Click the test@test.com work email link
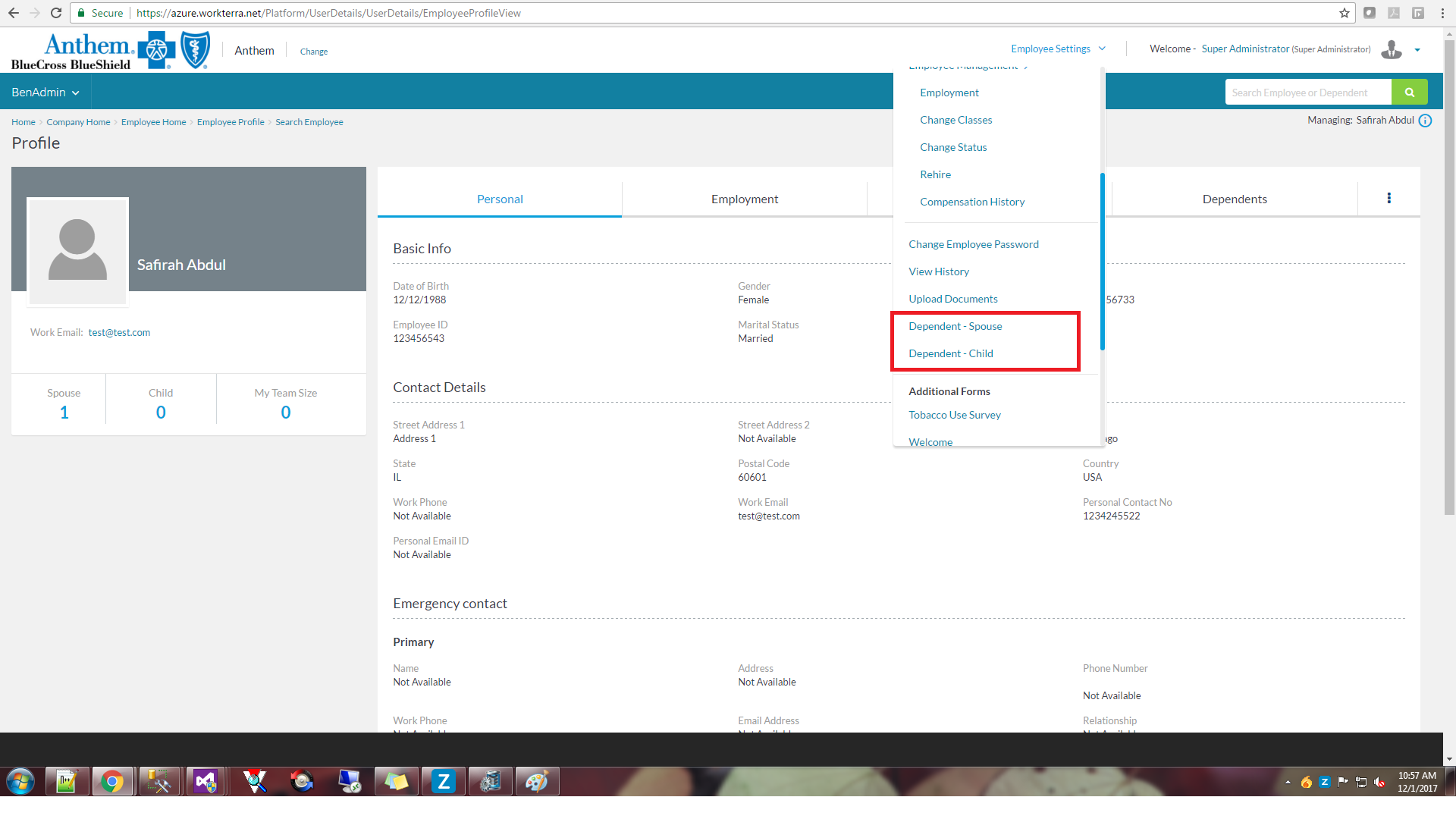The height and width of the screenshot is (819, 1456). [x=119, y=332]
